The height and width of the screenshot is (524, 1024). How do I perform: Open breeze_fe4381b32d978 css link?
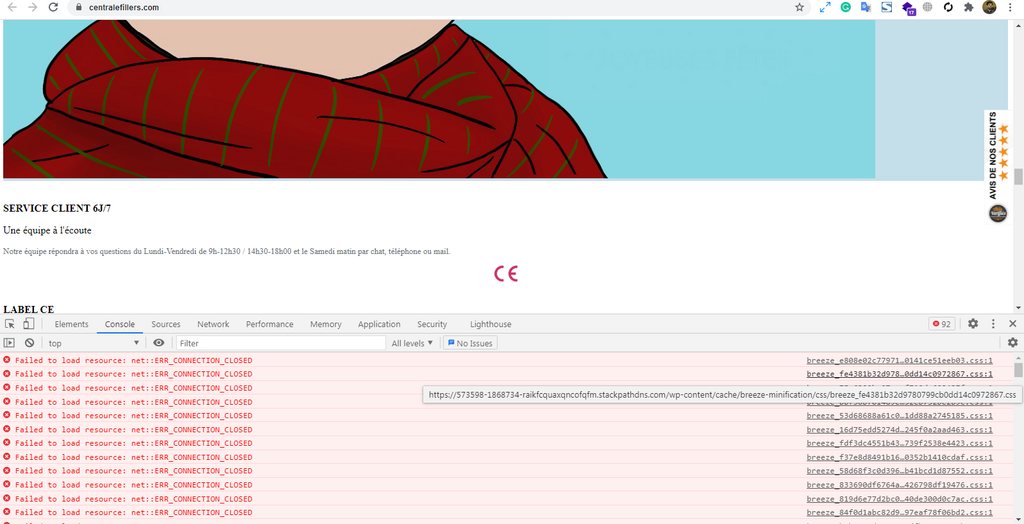click(x=899, y=374)
